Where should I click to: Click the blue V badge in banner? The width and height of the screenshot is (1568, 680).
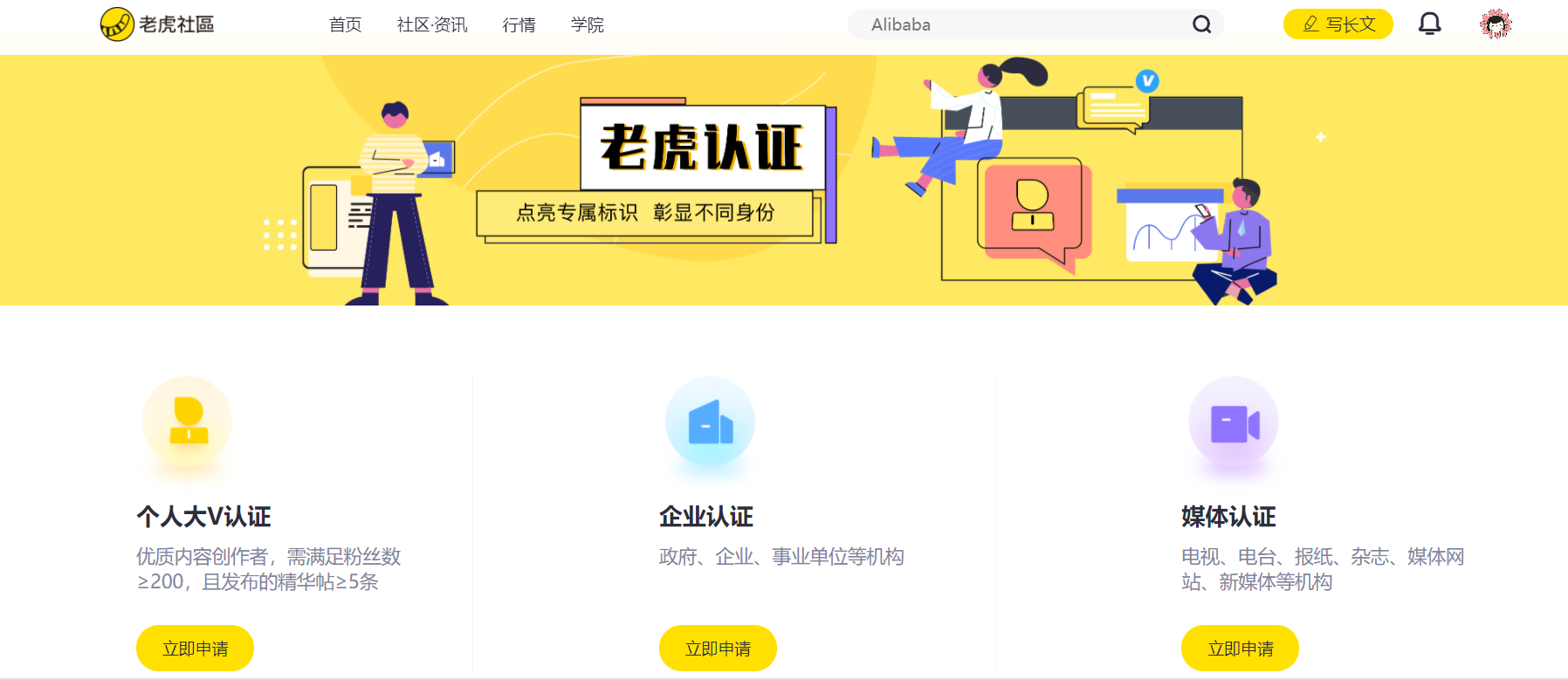pyautogui.click(x=1147, y=81)
